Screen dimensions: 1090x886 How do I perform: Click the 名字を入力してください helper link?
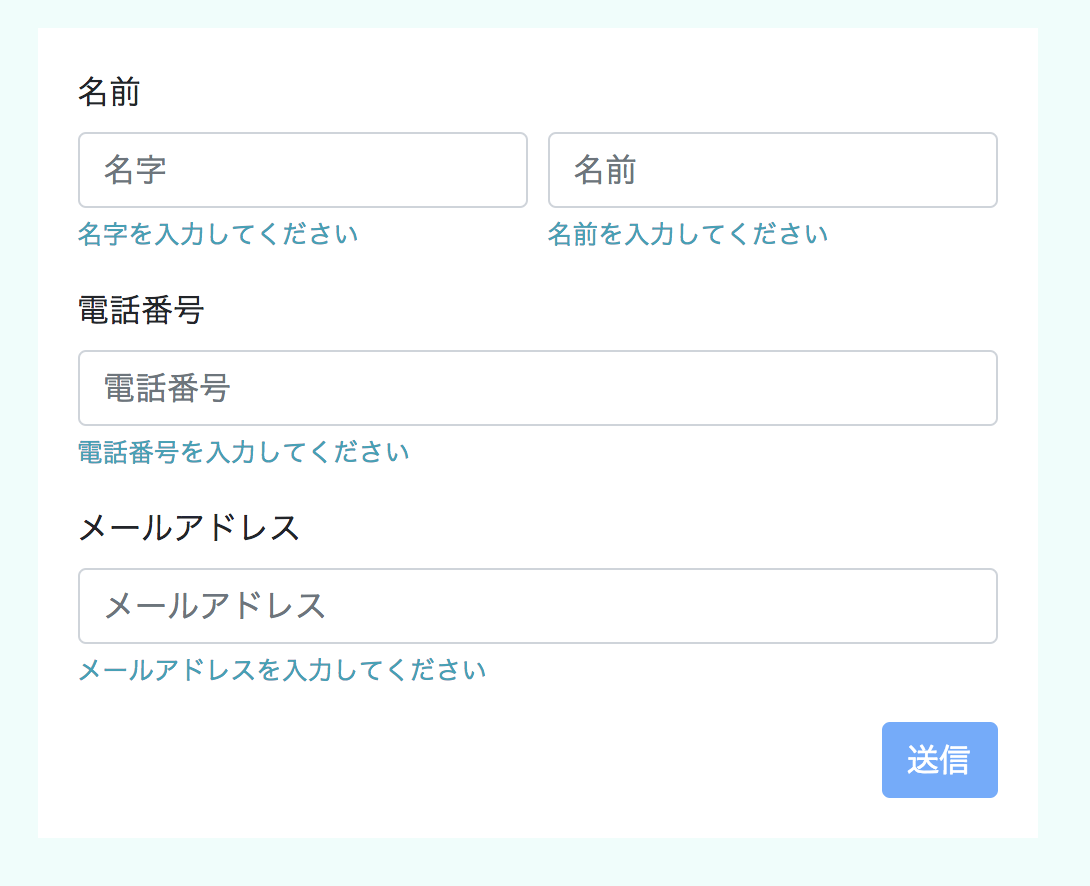[x=218, y=234]
